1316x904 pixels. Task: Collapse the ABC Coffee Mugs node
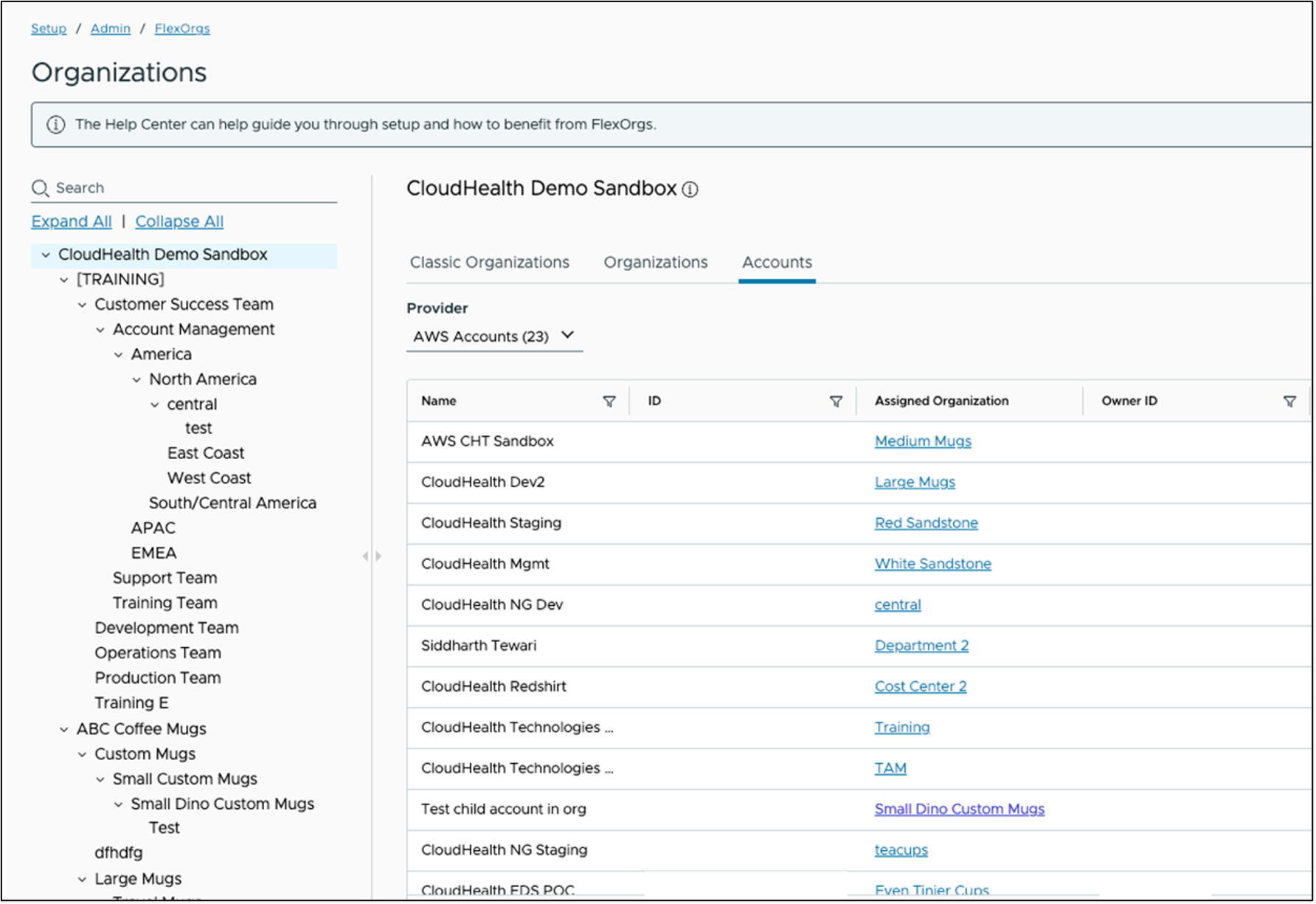click(x=64, y=730)
